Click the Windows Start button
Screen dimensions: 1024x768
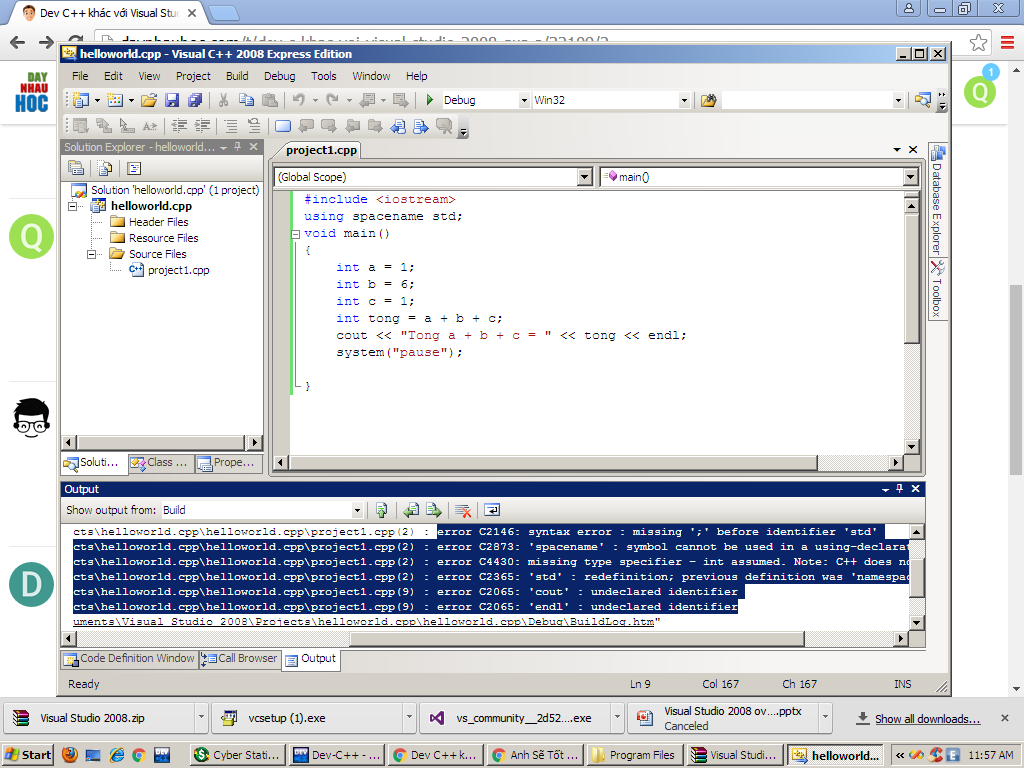(28, 755)
